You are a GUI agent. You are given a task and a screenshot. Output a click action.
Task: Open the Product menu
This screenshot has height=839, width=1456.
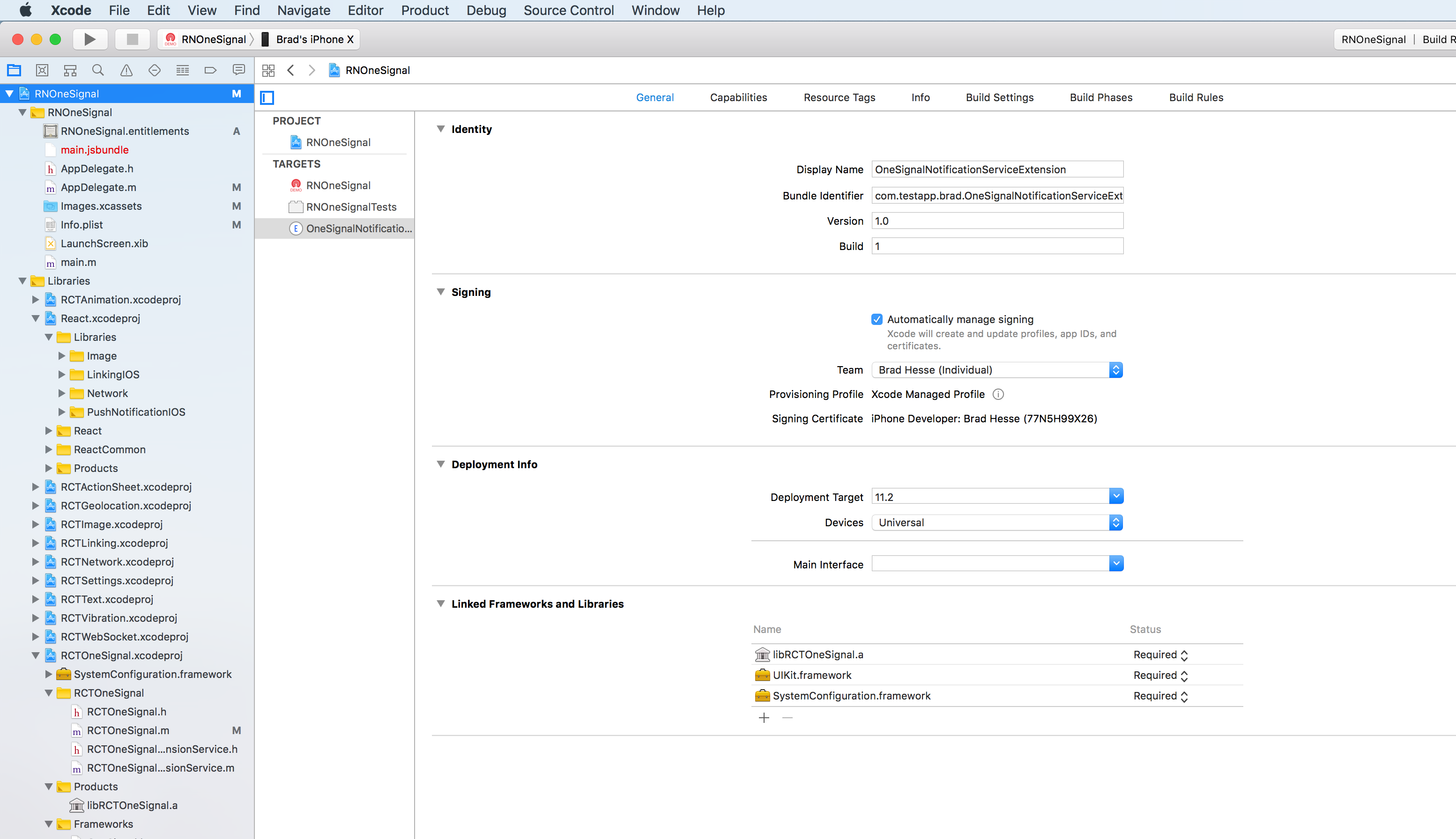(425, 10)
